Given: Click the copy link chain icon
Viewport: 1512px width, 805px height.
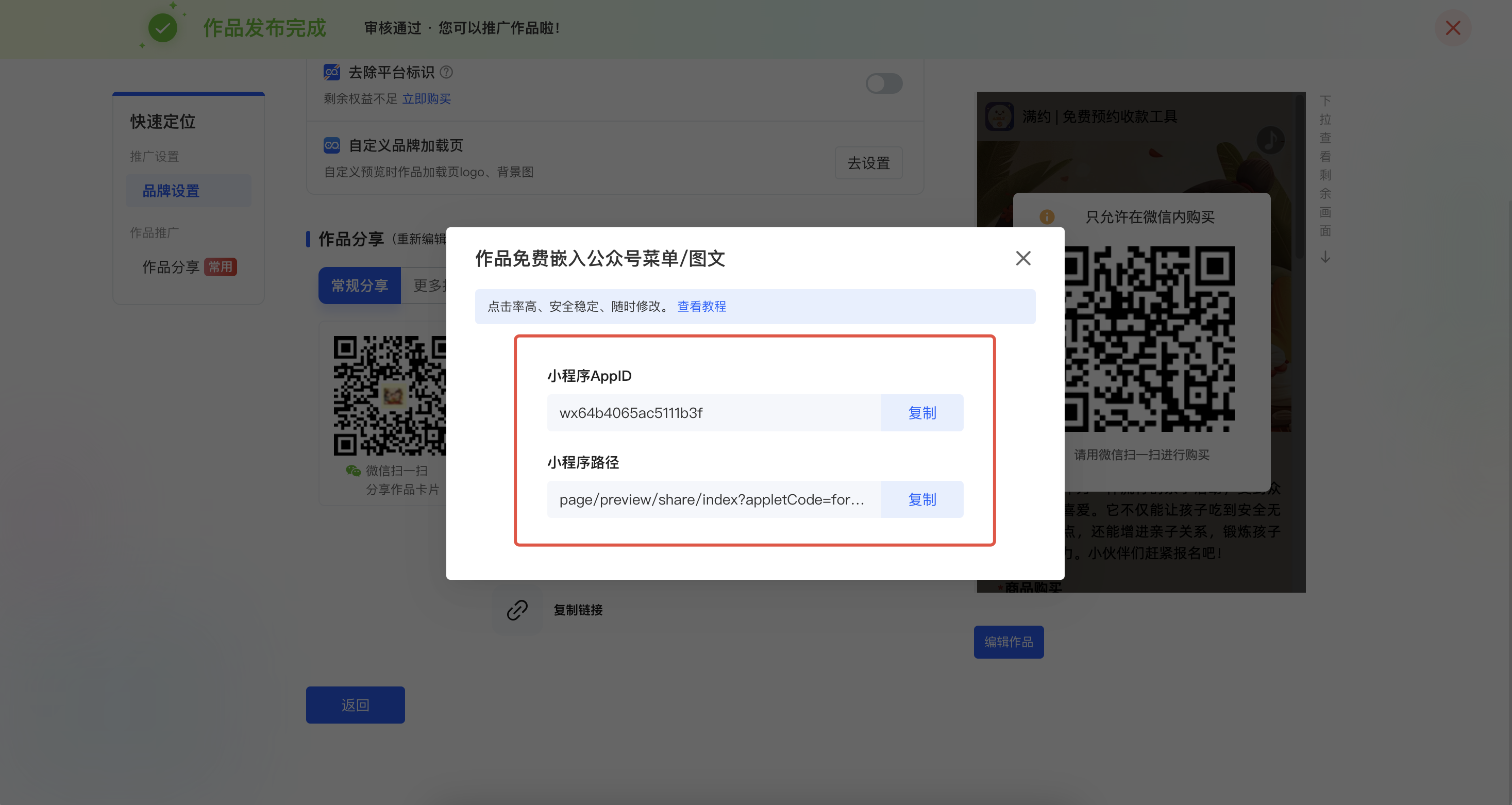Looking at the screenshot, I should (517, 610).
